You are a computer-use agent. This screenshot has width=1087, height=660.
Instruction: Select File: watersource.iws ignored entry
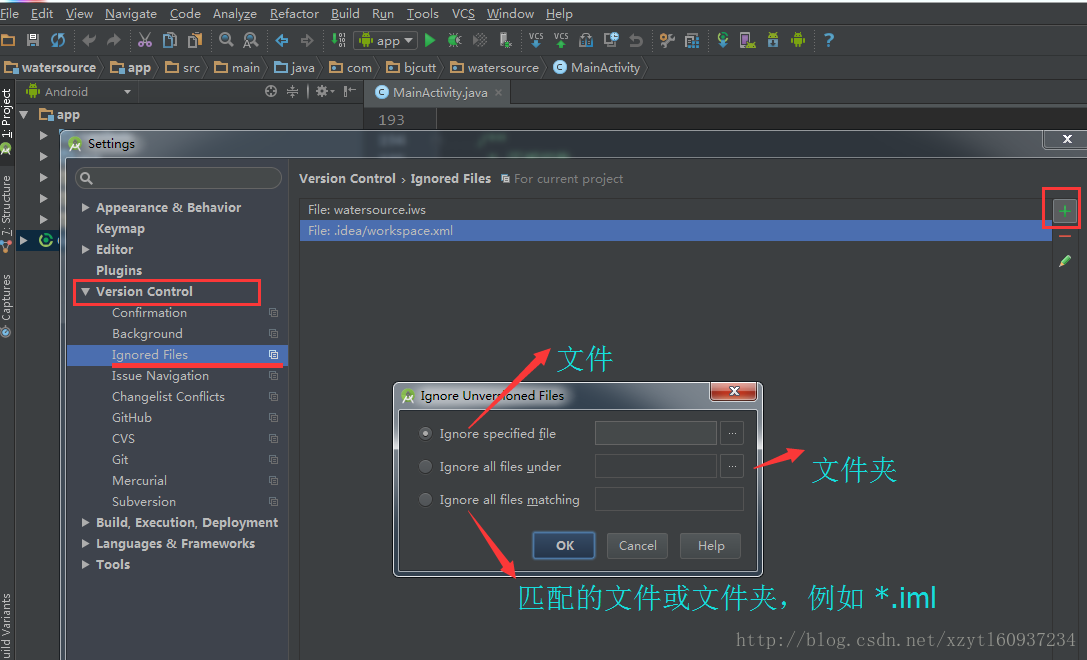[x=676, y=209]
